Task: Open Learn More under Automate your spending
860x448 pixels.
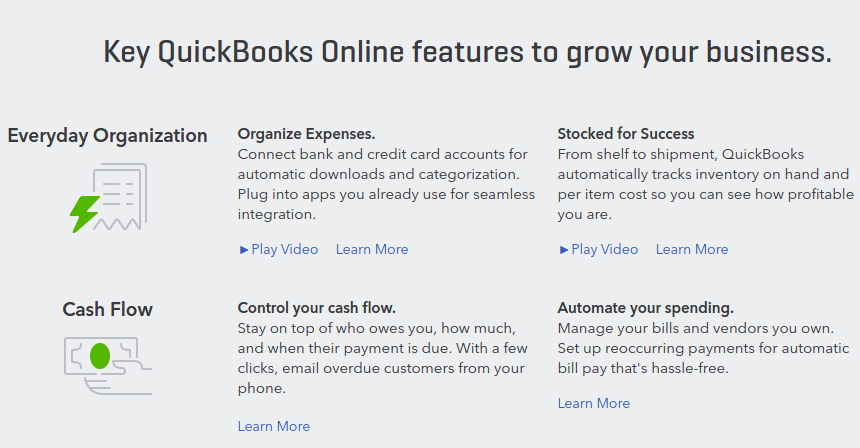Action: pyautogui.click(x=594, y=404)
